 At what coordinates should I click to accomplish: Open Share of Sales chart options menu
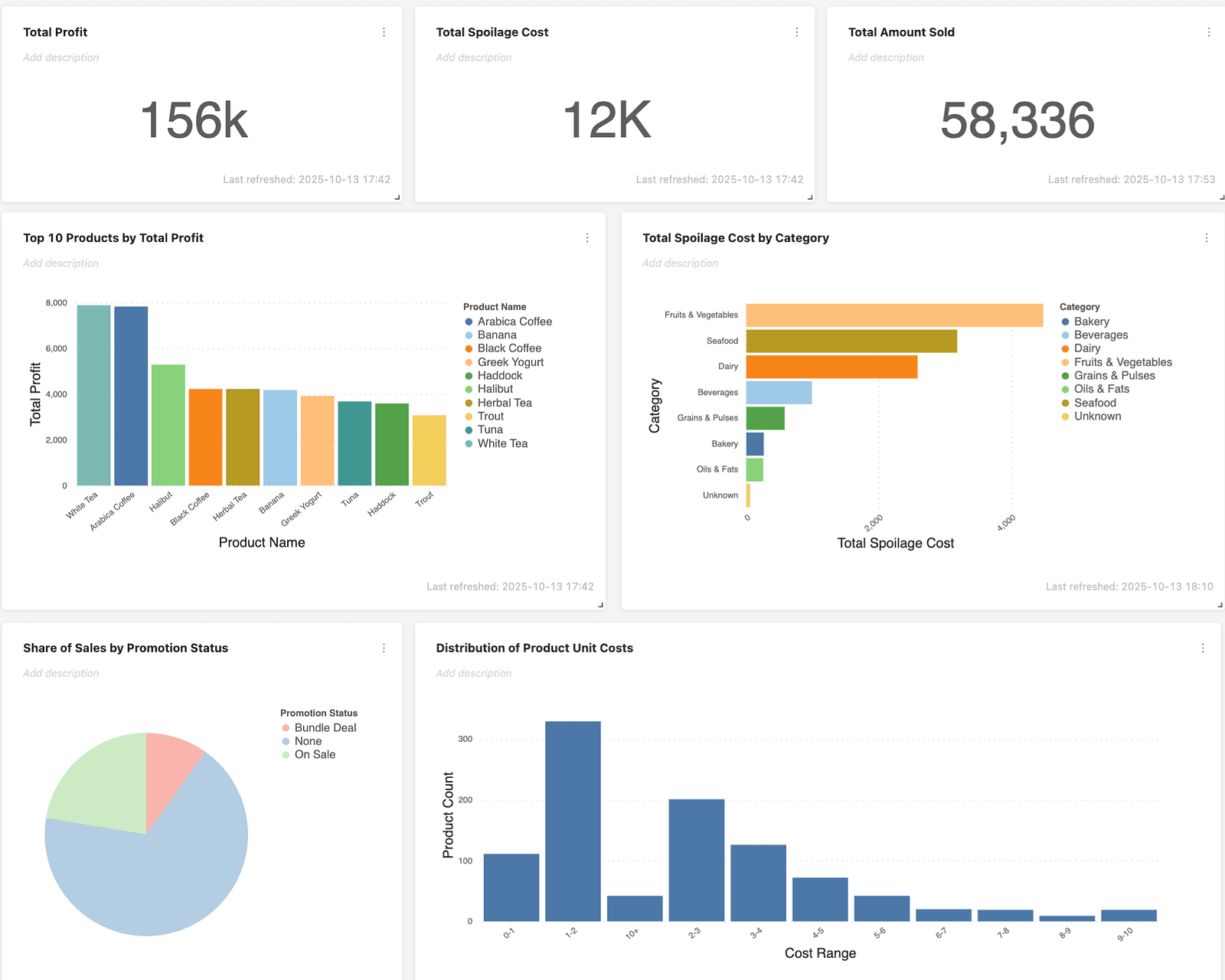click(384, 648)
